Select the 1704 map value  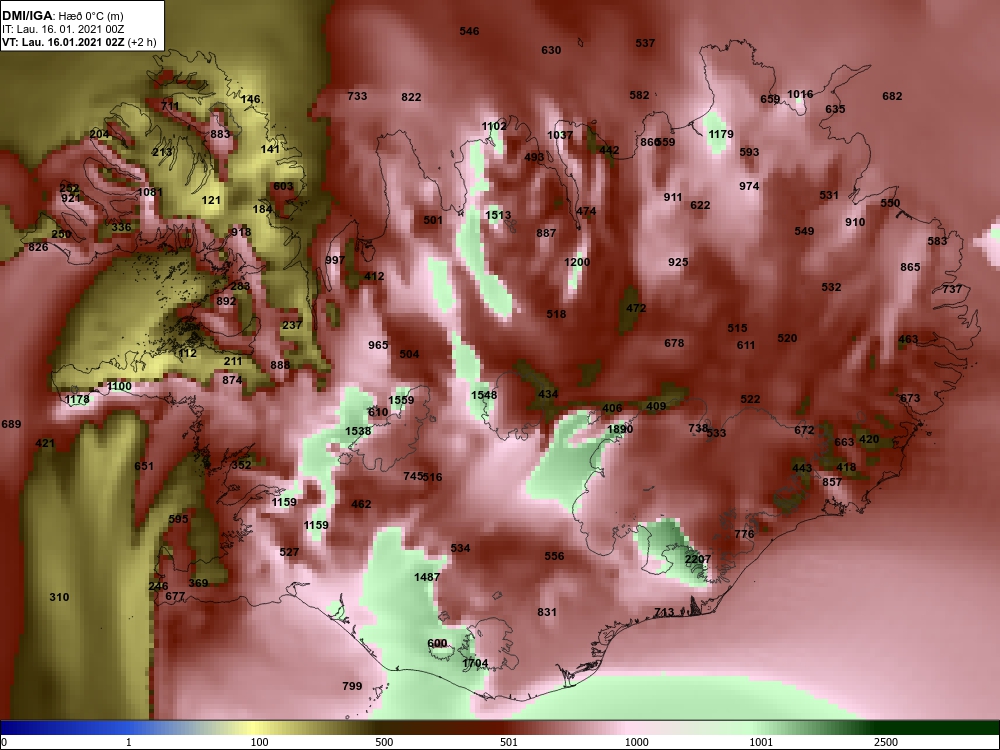[x=475, y=663]
